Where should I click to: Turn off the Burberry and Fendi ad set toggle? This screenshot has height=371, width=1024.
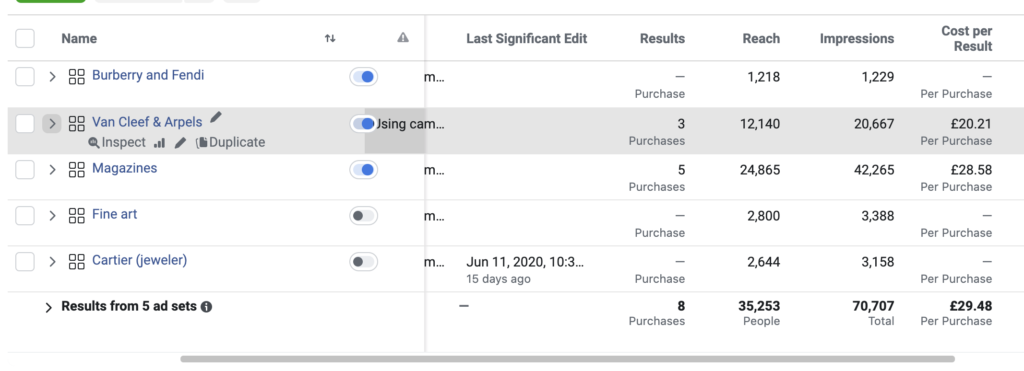[x=364, y=77]
